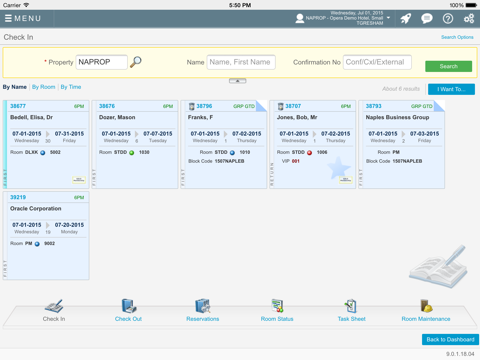Click the large open book illustration
The height and width of the screenshot is (360, 480).
coord(438,267)
